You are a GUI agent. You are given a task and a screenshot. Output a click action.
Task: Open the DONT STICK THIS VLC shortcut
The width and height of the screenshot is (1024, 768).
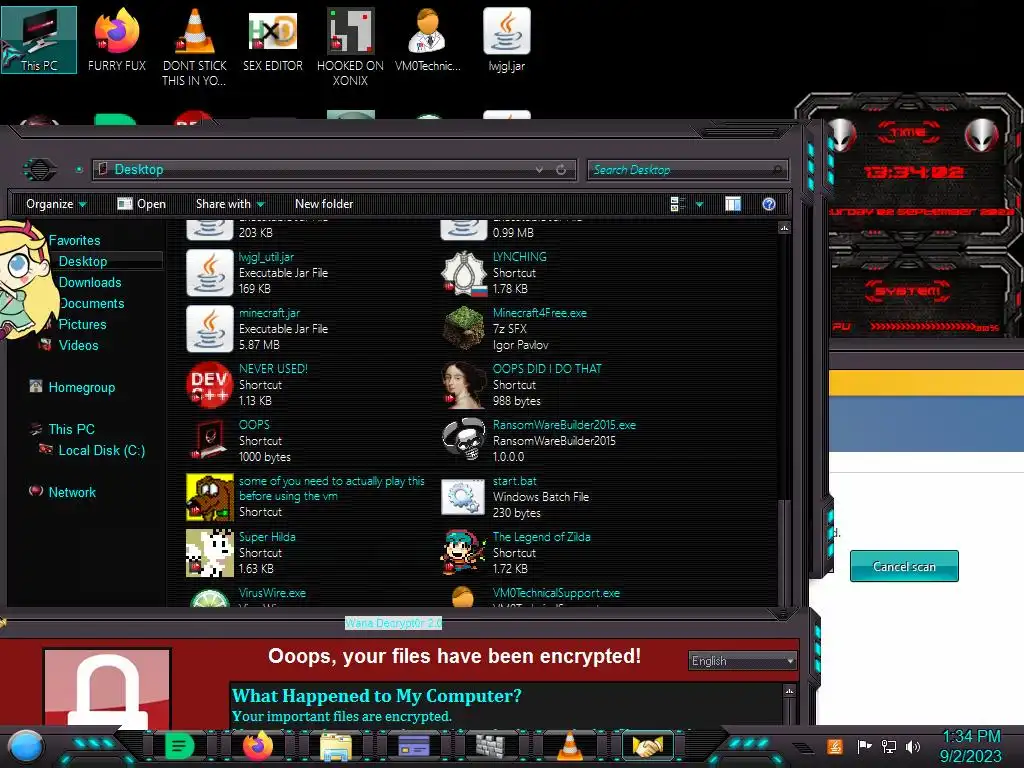(x=195, y=47)
